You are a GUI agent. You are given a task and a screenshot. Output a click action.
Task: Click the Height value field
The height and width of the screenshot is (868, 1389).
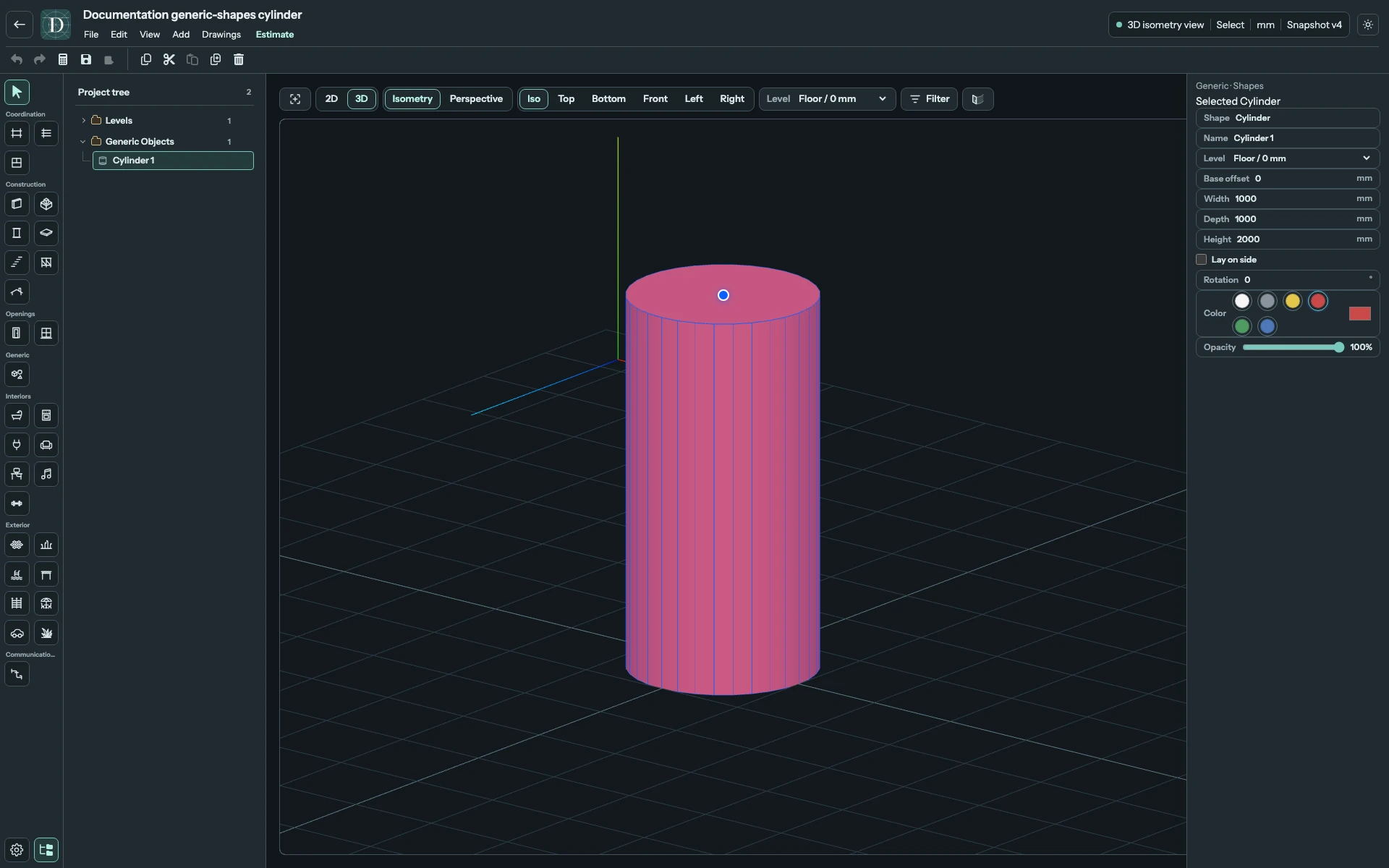1287,239
